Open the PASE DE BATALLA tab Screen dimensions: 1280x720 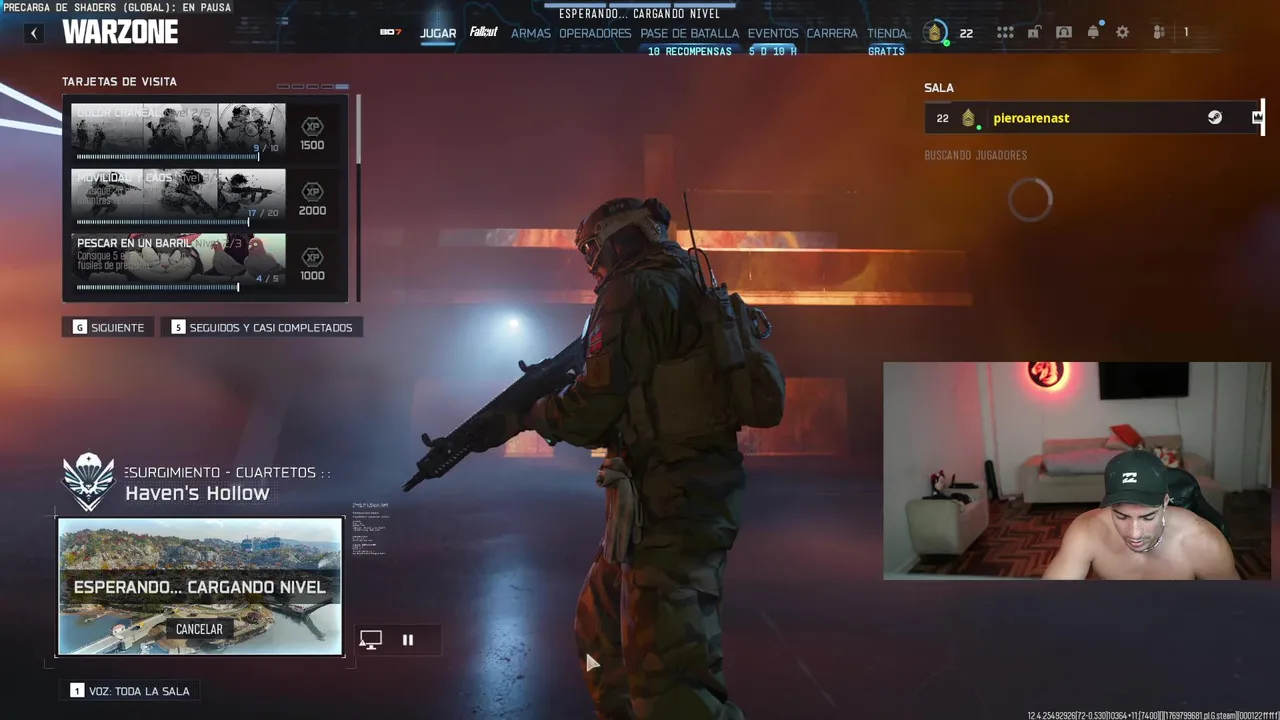click(690, 33)
